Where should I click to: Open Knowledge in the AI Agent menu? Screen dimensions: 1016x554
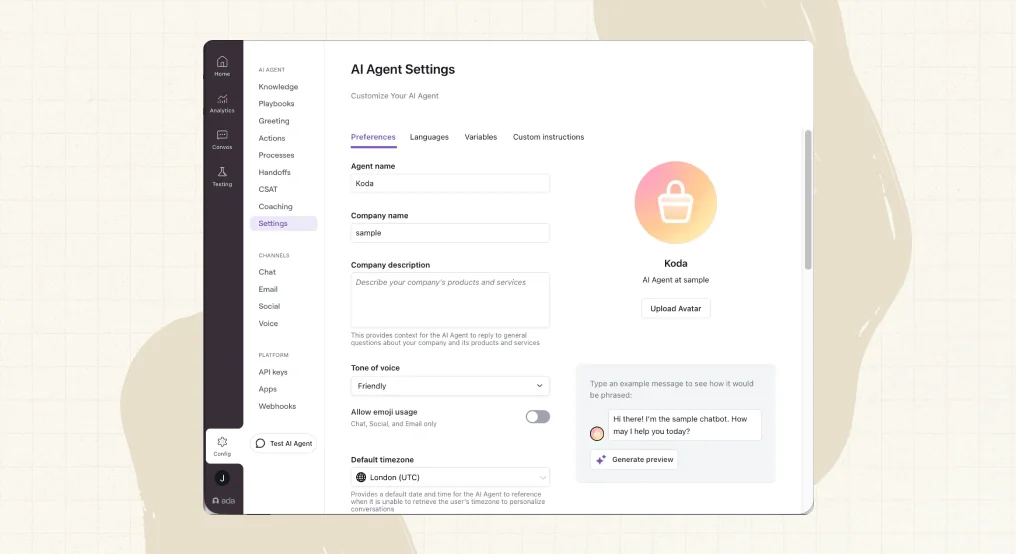(278, 87)
